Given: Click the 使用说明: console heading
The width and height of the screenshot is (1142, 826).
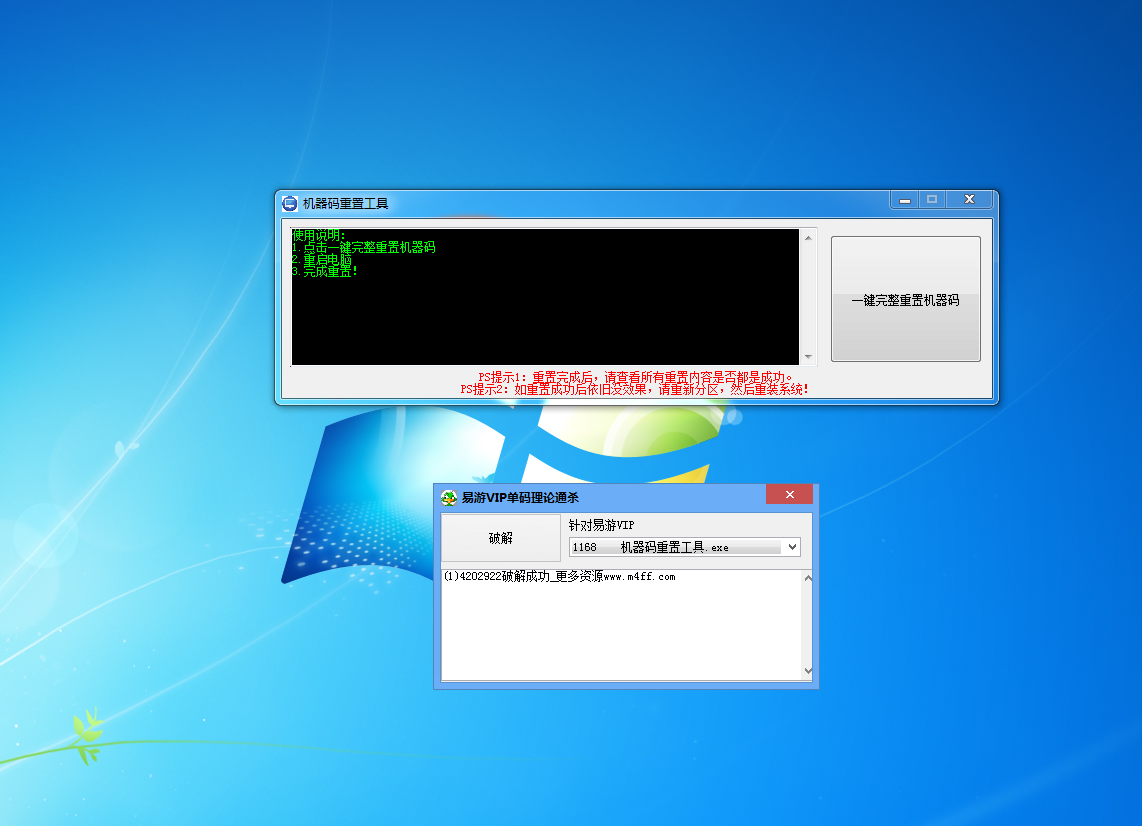Looking at the screenshot, I should [x=319, y=235].
